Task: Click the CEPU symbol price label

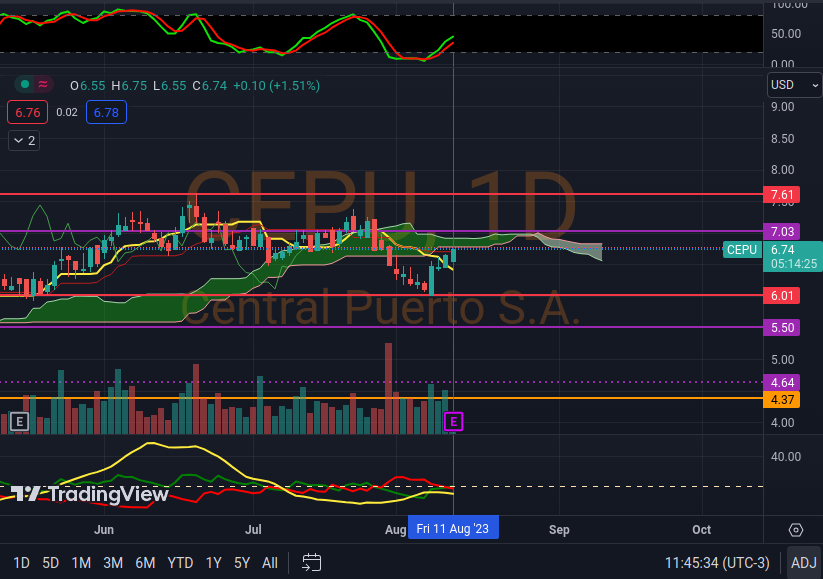Action: tap(742, 250)
